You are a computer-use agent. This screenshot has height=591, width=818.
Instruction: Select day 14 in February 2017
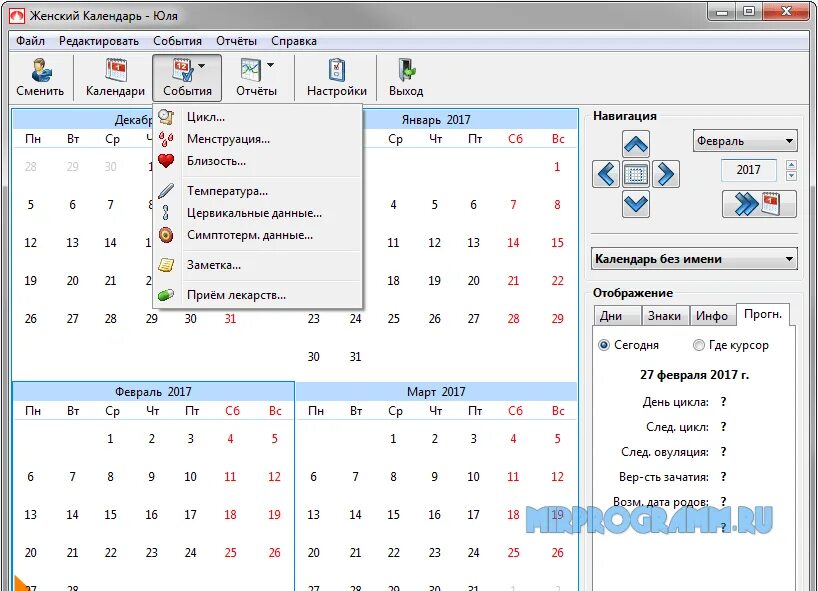(72, 515)
